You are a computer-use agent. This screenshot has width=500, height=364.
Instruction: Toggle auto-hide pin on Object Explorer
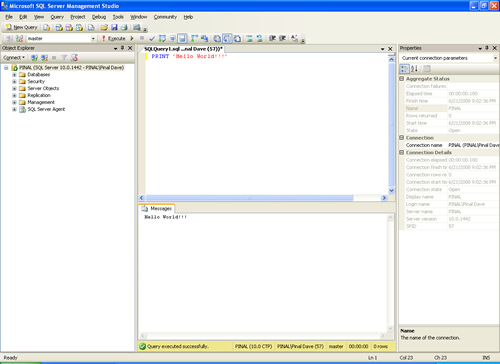click(x=123, y=48)
